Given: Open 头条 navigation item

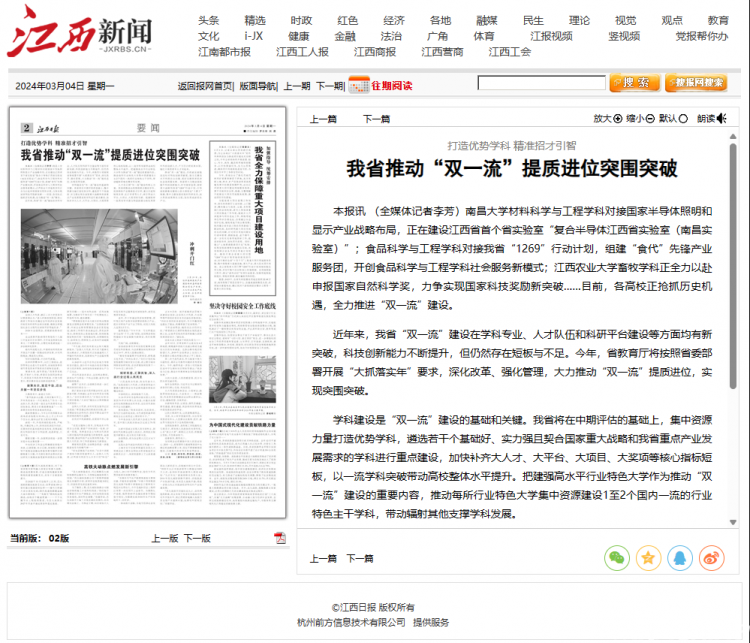Looking at the screenshot, I should pyautogui.click(x=209, y=21).
